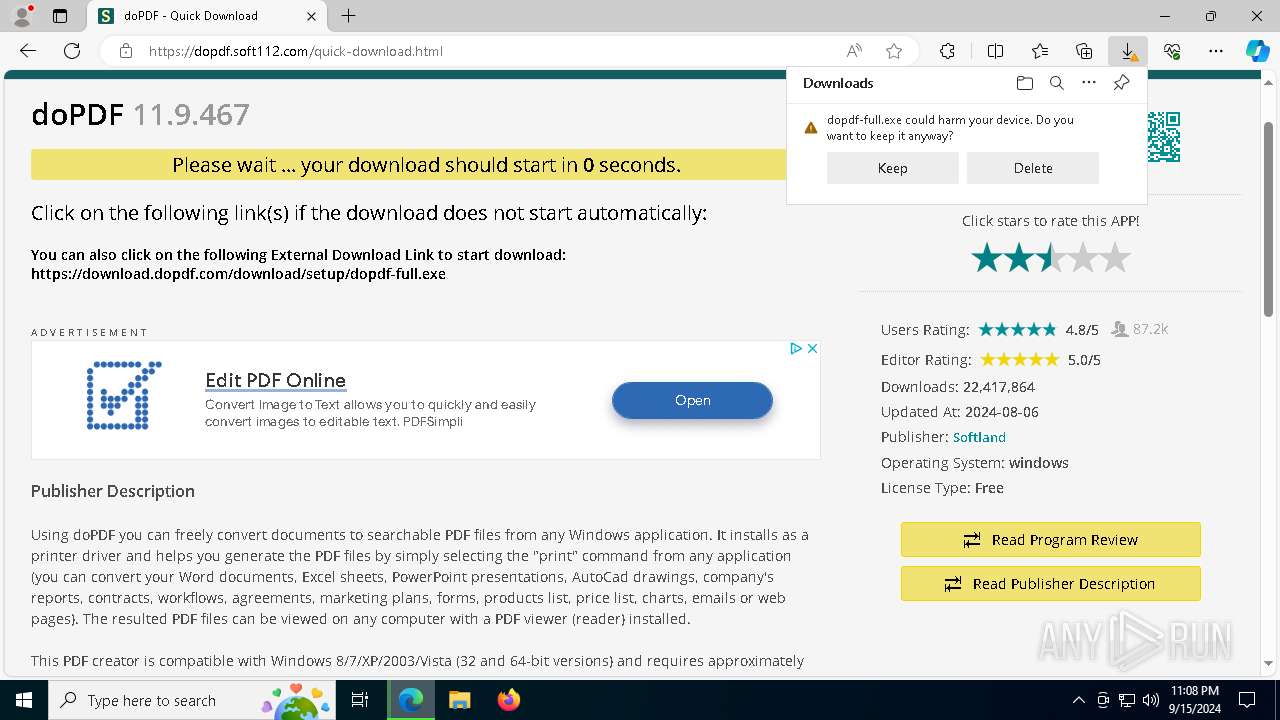Click the browser Back arrow

[28, 51]
